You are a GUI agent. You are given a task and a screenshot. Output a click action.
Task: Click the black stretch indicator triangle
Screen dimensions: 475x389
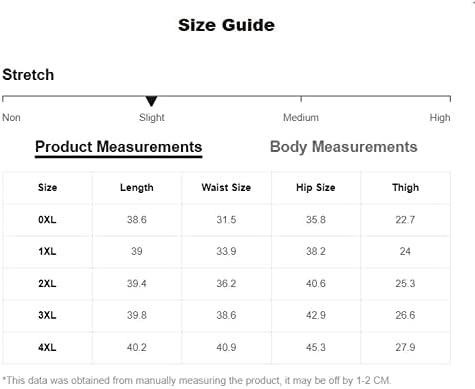point(151,101)
